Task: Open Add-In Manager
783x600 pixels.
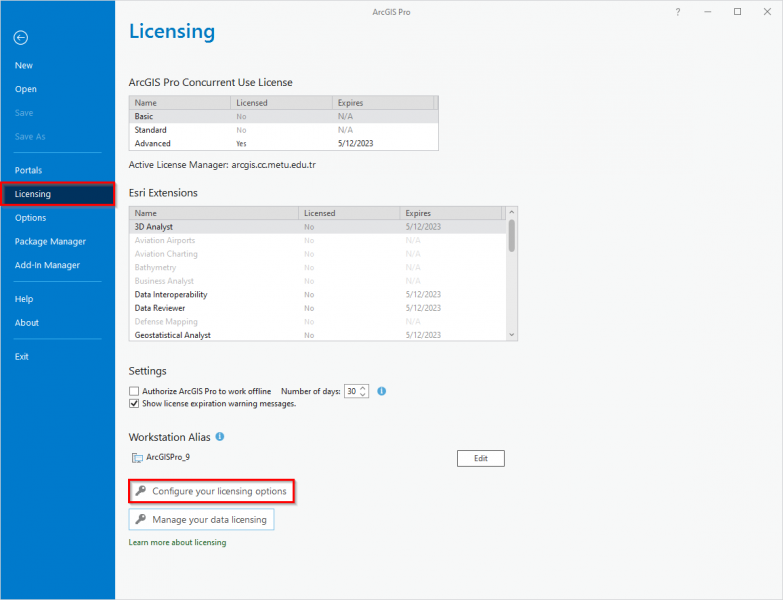Action: tap(47, 265)
